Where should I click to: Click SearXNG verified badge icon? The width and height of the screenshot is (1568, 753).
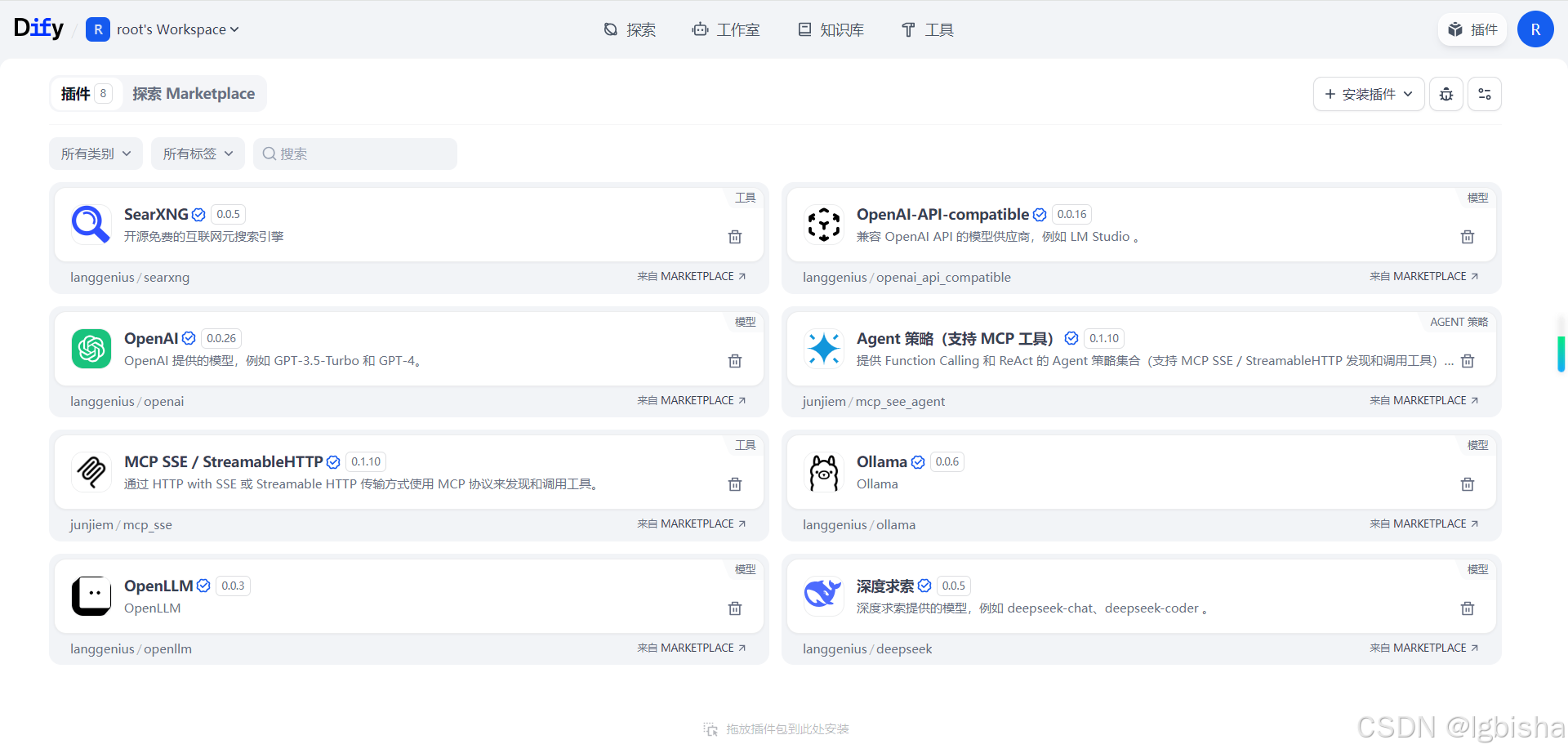[198, 215]
